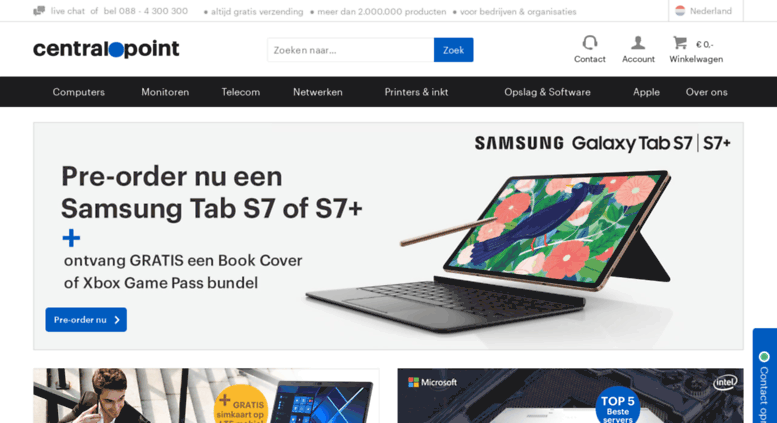The width and height of the screenshot is (777, 423).
Task: Click the Netherlands flag icon
Action: pyautogui.click(x=680, y=10)
